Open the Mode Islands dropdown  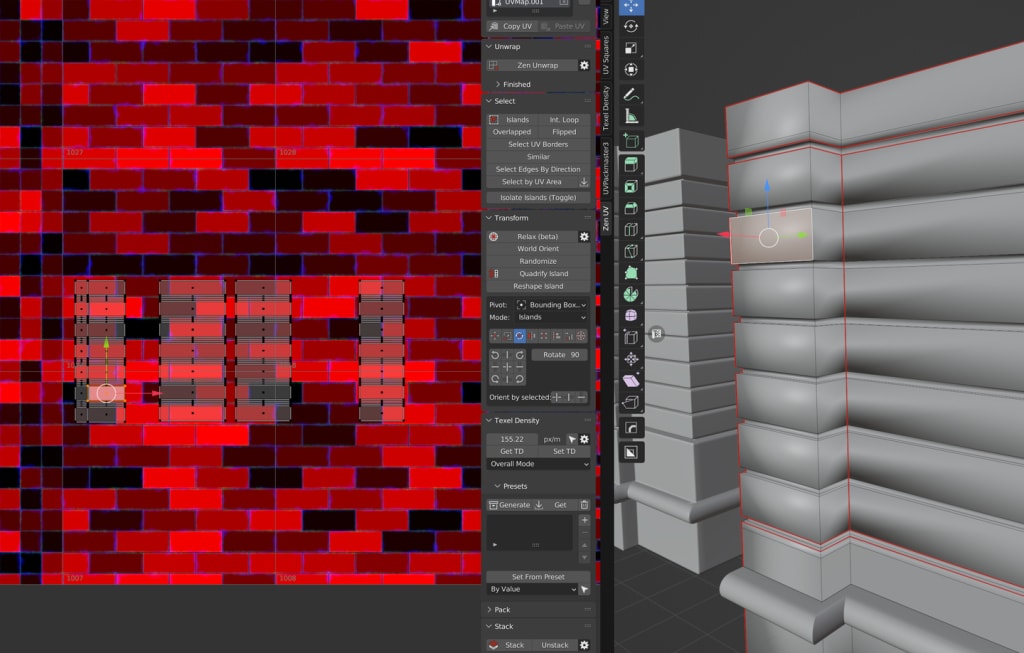(x=551, y=317)
